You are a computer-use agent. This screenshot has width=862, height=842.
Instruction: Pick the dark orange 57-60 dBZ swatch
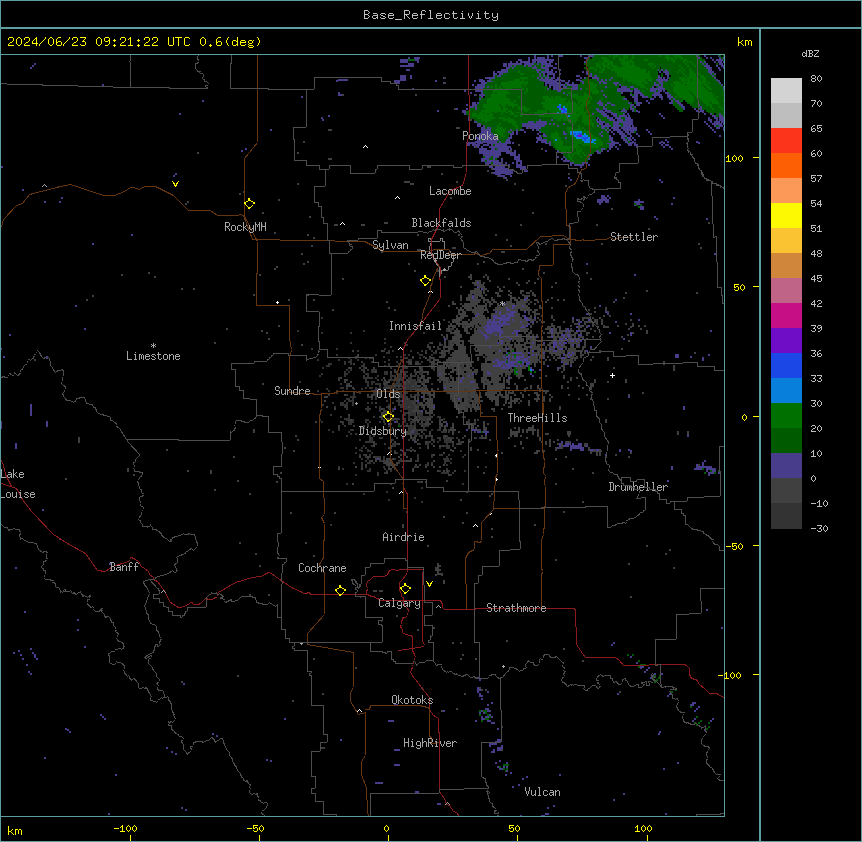click(786, 165)
